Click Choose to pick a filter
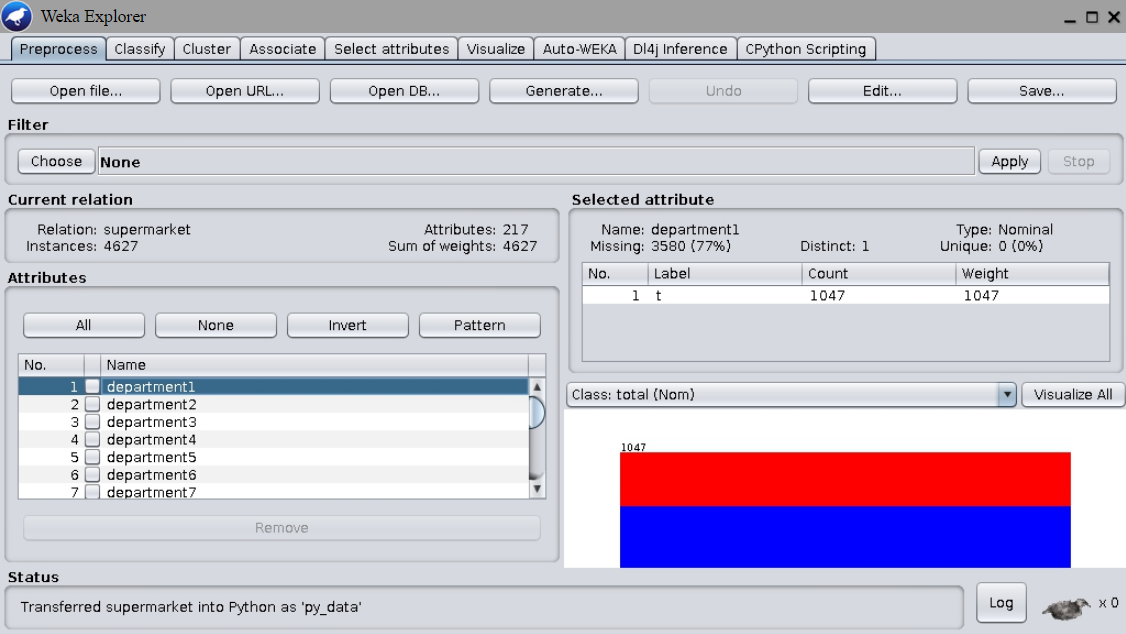The width and height of the screenshot is (1126, 634). coord(56,162)
